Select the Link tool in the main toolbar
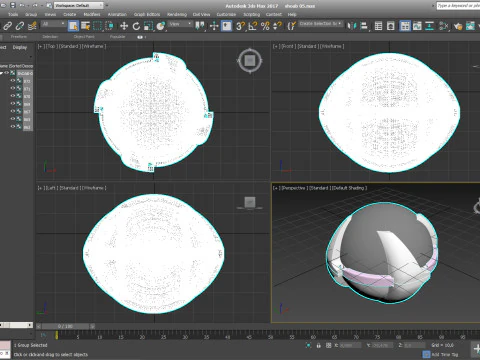Image resolution: width=480 pixels, height=360 pixels. (x=8, y=26)
